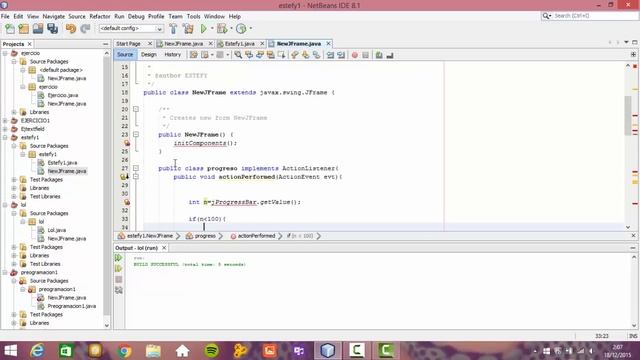The image size is (640, 360).
Task: Click the Projects panel vertical scrollbar
Action: (x=107, y=189)
